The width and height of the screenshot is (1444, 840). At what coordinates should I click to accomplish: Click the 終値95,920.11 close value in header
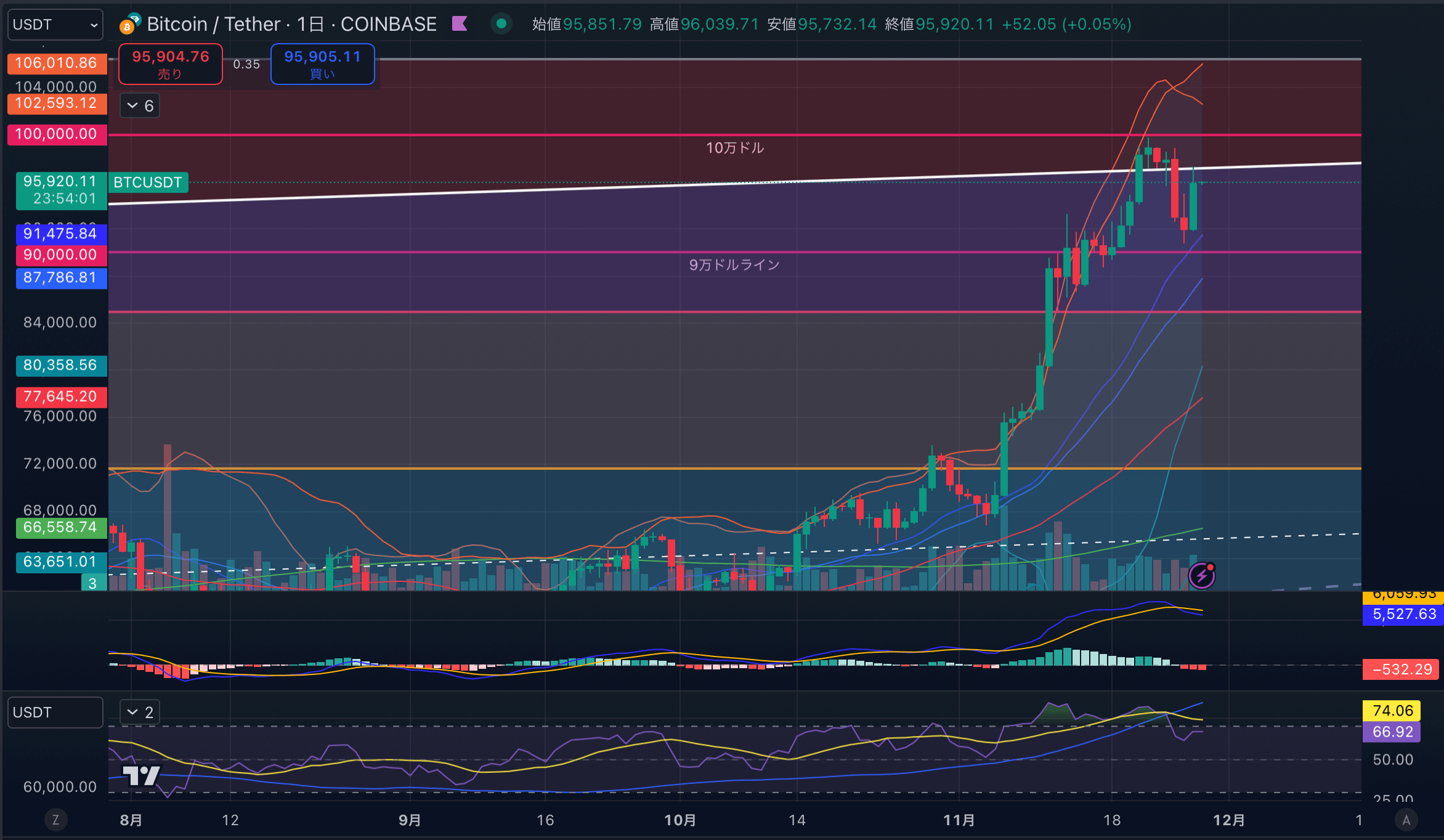click(939, 24)
